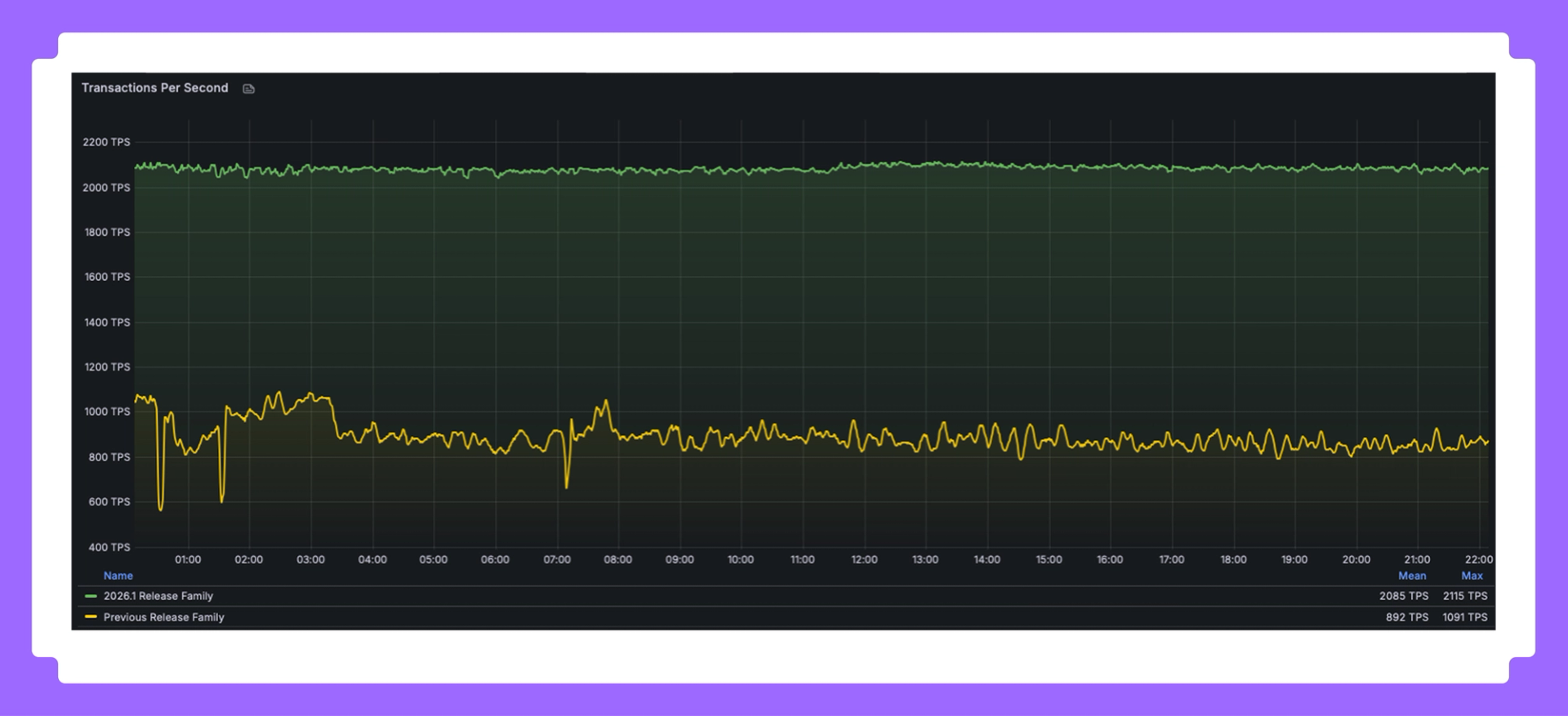
Task: Click the panel description icon beside the title
Action: [249, 89]
